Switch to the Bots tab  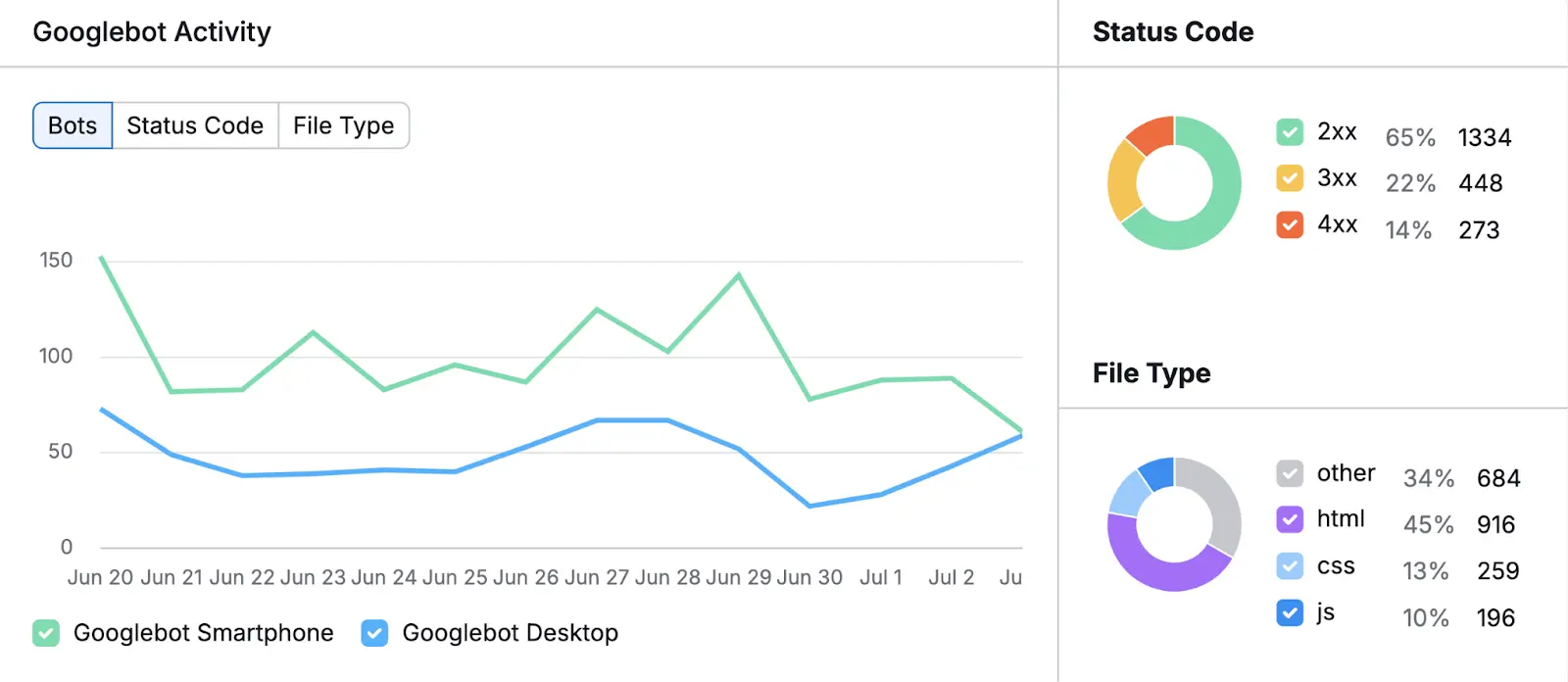click(72, 125)
